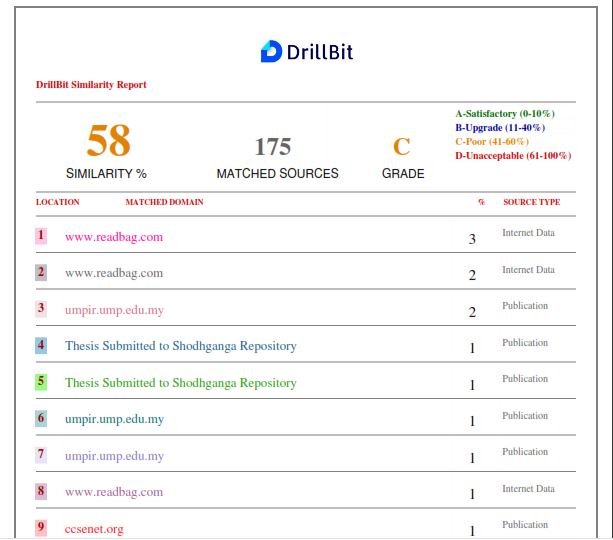Click the red location marker 9
The width and height of the screenshot is (613, 540).
point(41,528)
